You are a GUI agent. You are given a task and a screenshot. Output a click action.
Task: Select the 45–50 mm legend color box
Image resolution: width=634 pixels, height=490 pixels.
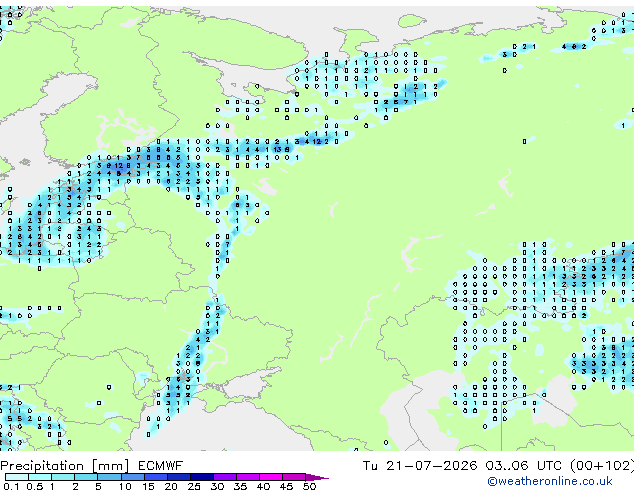(x=294, y=477)
